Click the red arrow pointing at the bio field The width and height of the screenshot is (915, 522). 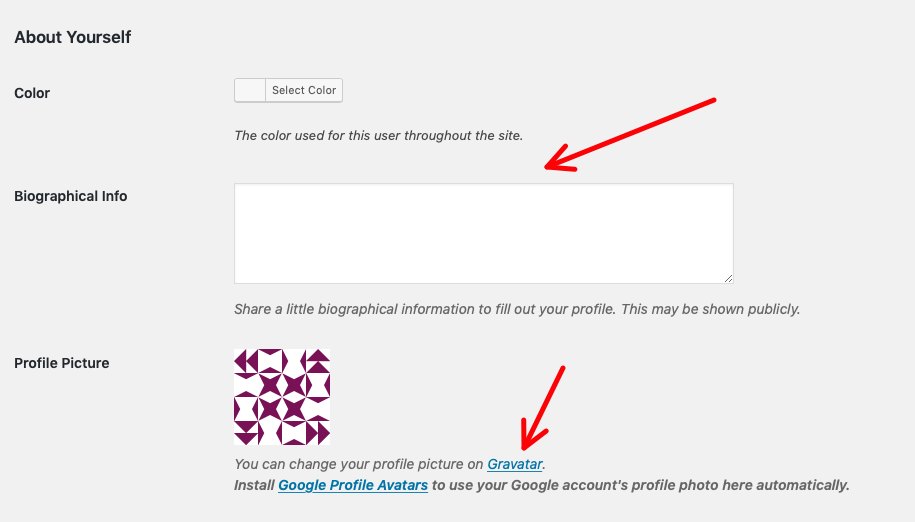(x=630, y=133)
